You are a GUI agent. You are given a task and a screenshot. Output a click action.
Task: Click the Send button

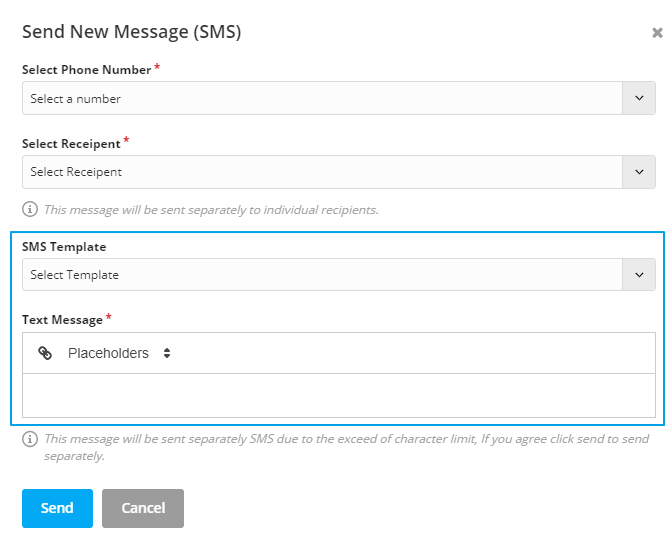point(57,508)
